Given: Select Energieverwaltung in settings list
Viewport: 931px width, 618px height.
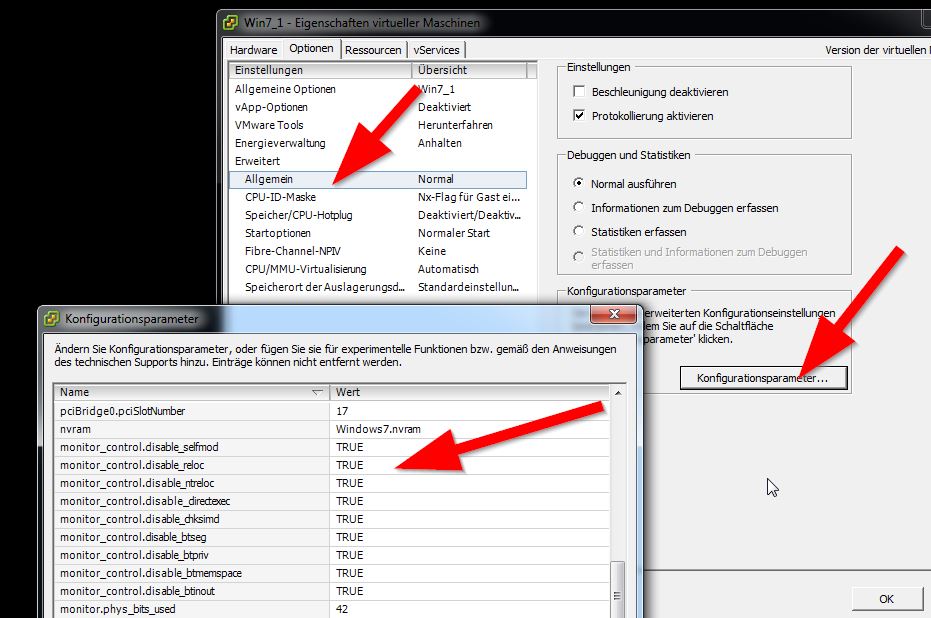Looking at the screenshot, I should [x=280, y=143].
